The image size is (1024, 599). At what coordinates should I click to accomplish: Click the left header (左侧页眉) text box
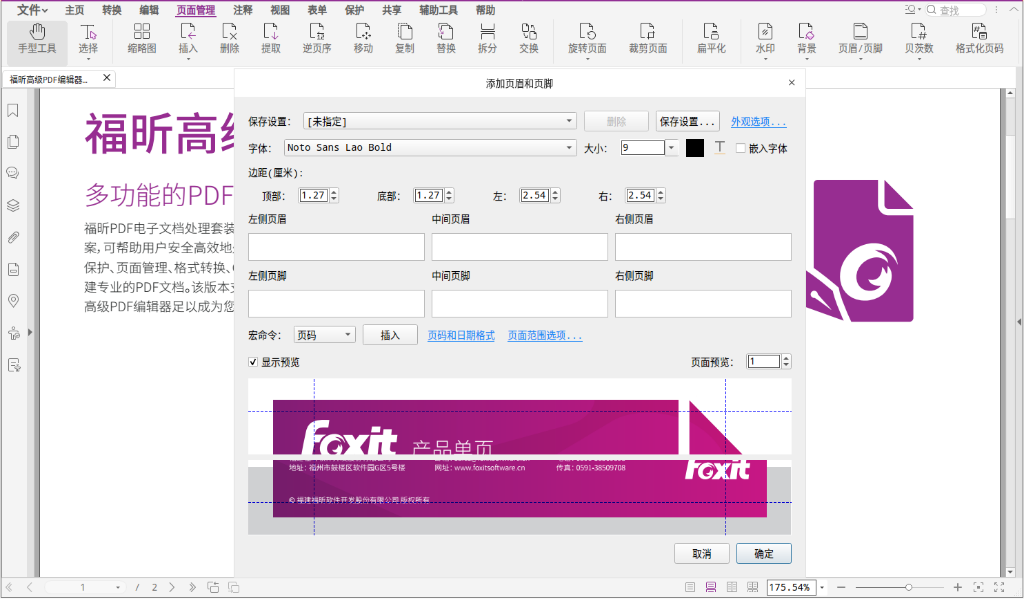(336, 247)
